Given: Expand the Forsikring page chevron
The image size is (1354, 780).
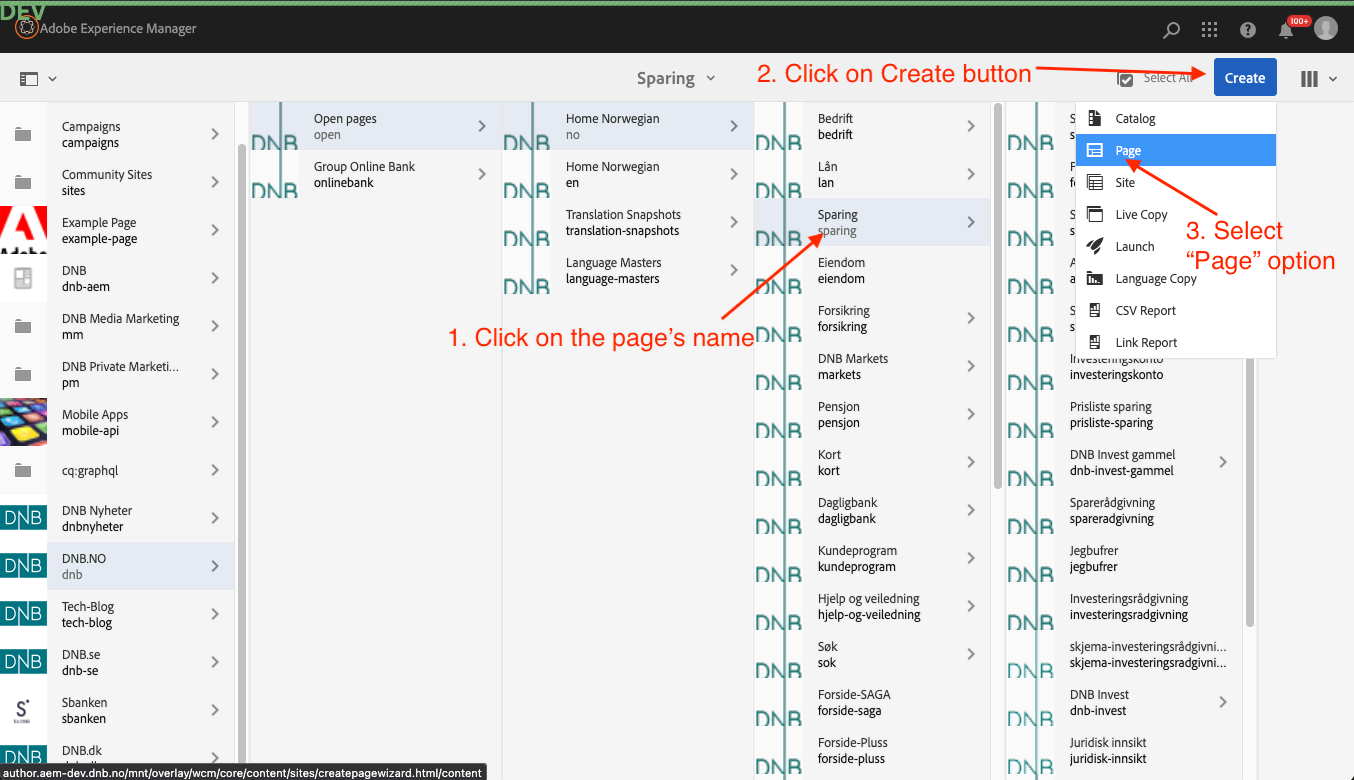Looking at the screenshot, I should [971, 318].
